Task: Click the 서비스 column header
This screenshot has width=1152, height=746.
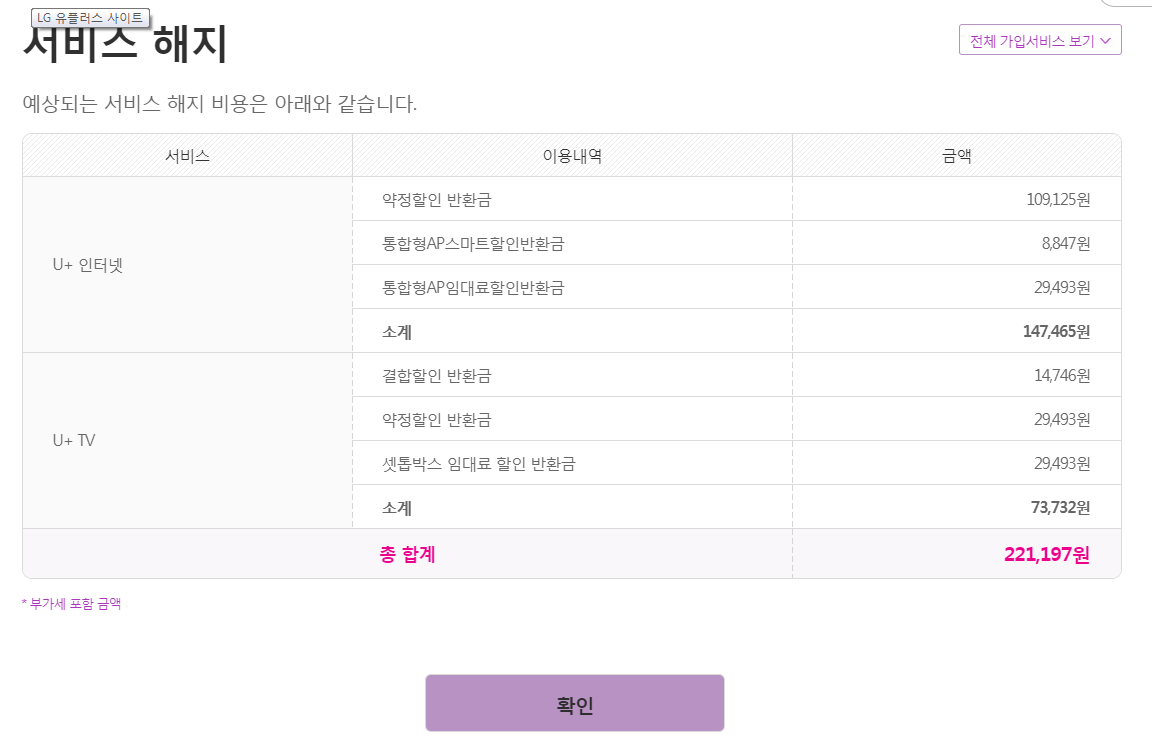Action: pos(187,156)
